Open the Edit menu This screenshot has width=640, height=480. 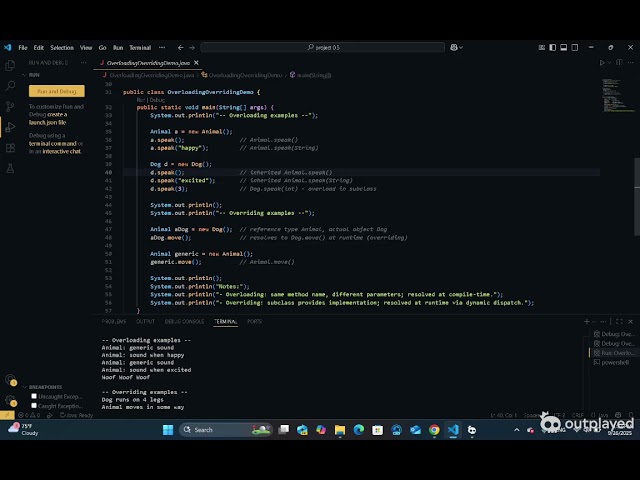[x=39, y=48]
